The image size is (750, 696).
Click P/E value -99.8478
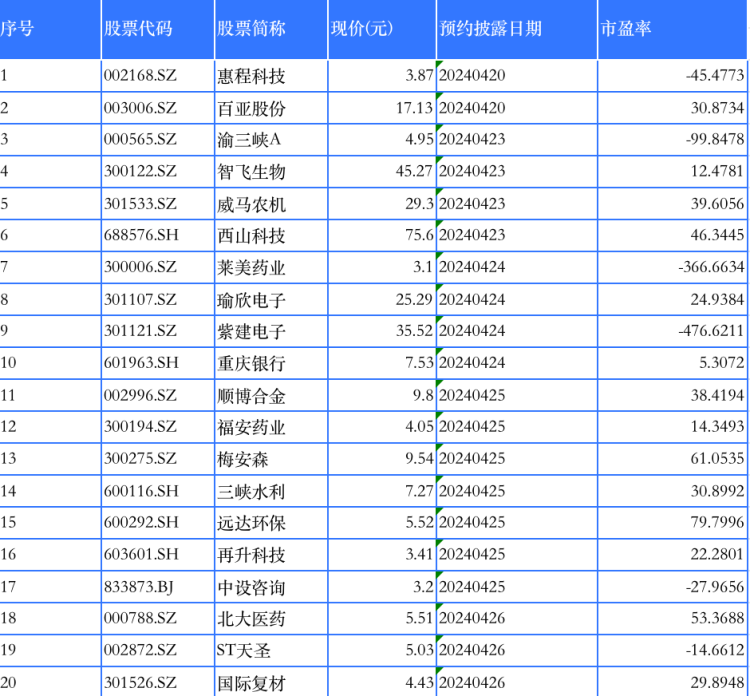click(x=673, y=140)
